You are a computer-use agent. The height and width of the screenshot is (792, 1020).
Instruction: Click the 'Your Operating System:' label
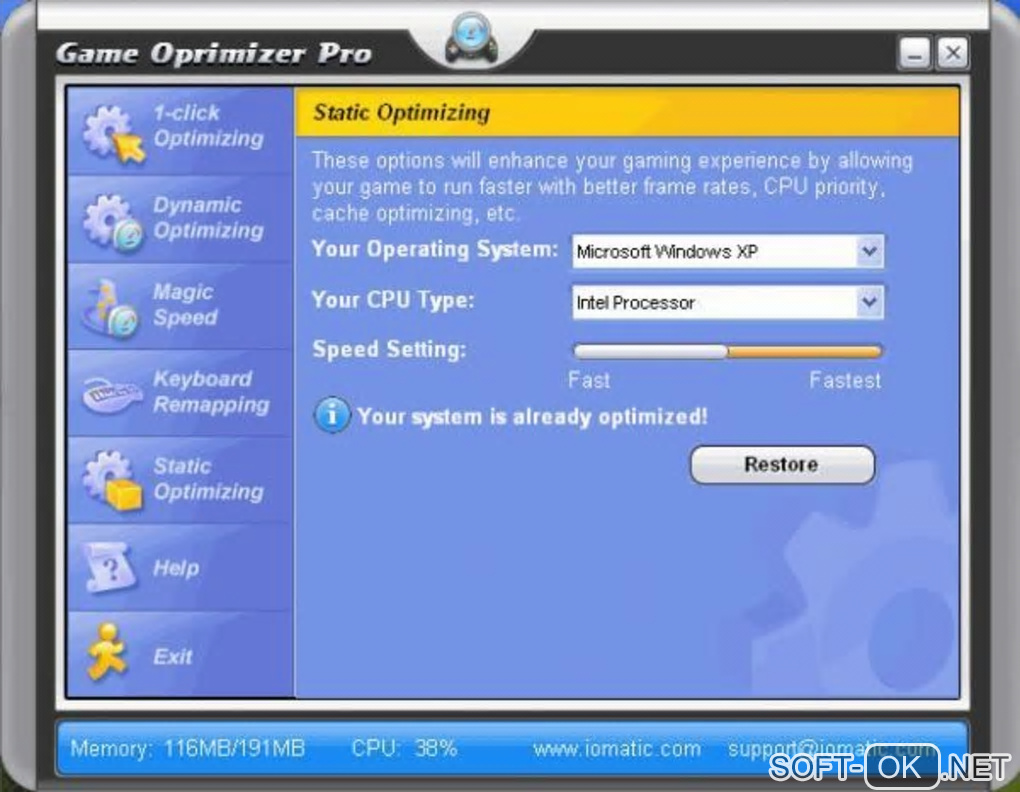tap(435, 249)
